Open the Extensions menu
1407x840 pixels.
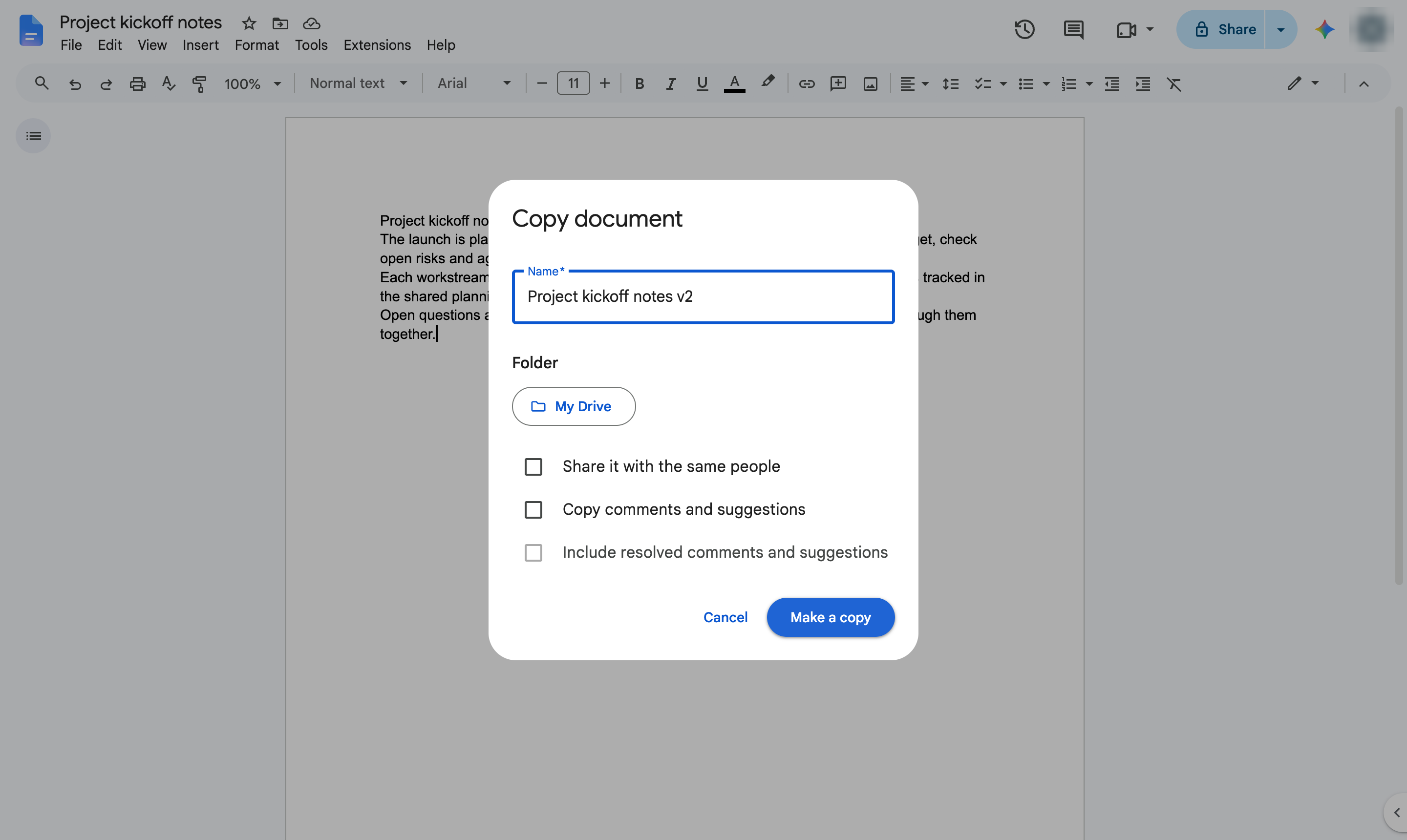[x=377, y=45]
